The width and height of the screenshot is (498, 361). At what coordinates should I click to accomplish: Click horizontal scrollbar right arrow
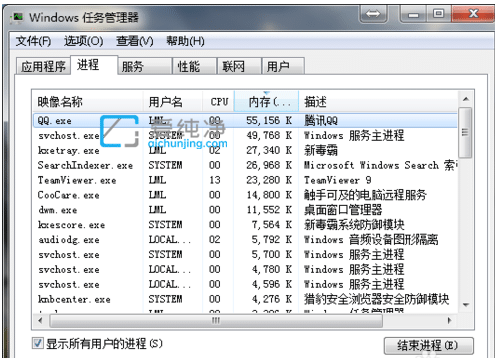449,321
